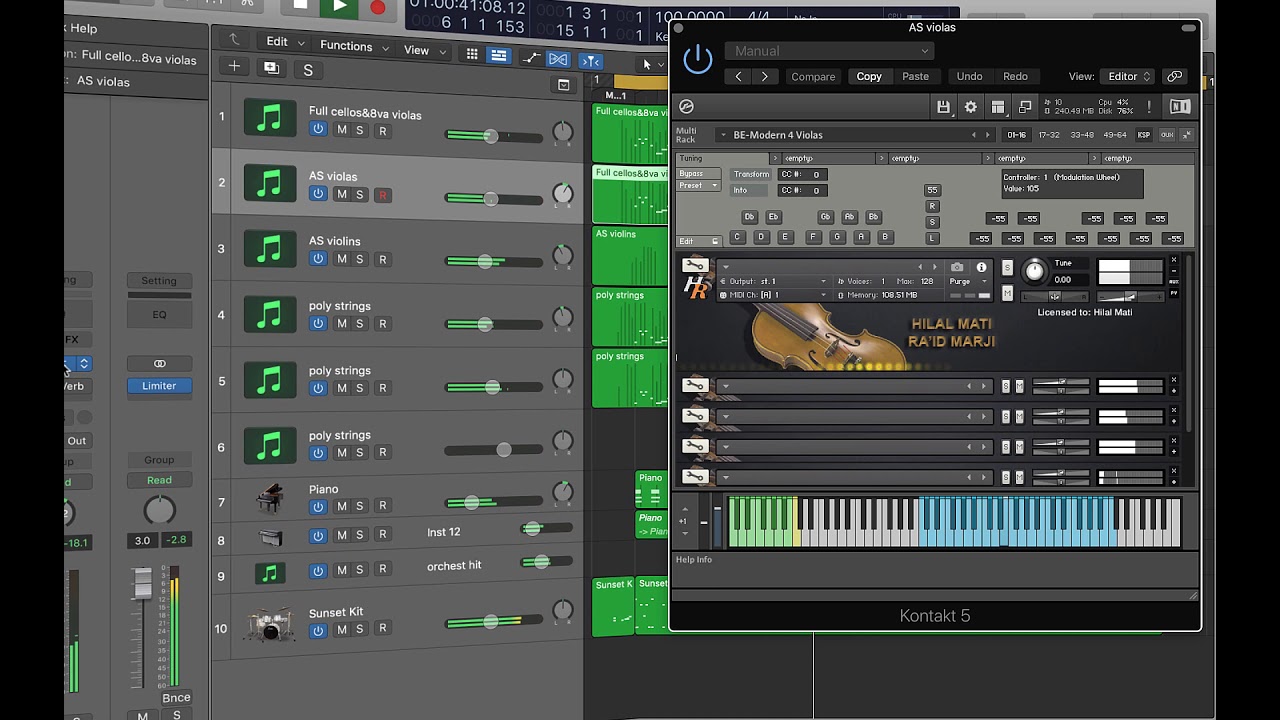Click the record button in transport
Image resolution: width=1280 pixels, height=720 pixels.
click(x=377, y=7)
